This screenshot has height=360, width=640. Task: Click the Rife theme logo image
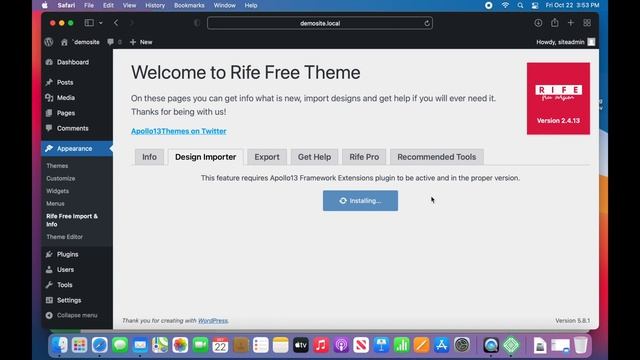558,98
